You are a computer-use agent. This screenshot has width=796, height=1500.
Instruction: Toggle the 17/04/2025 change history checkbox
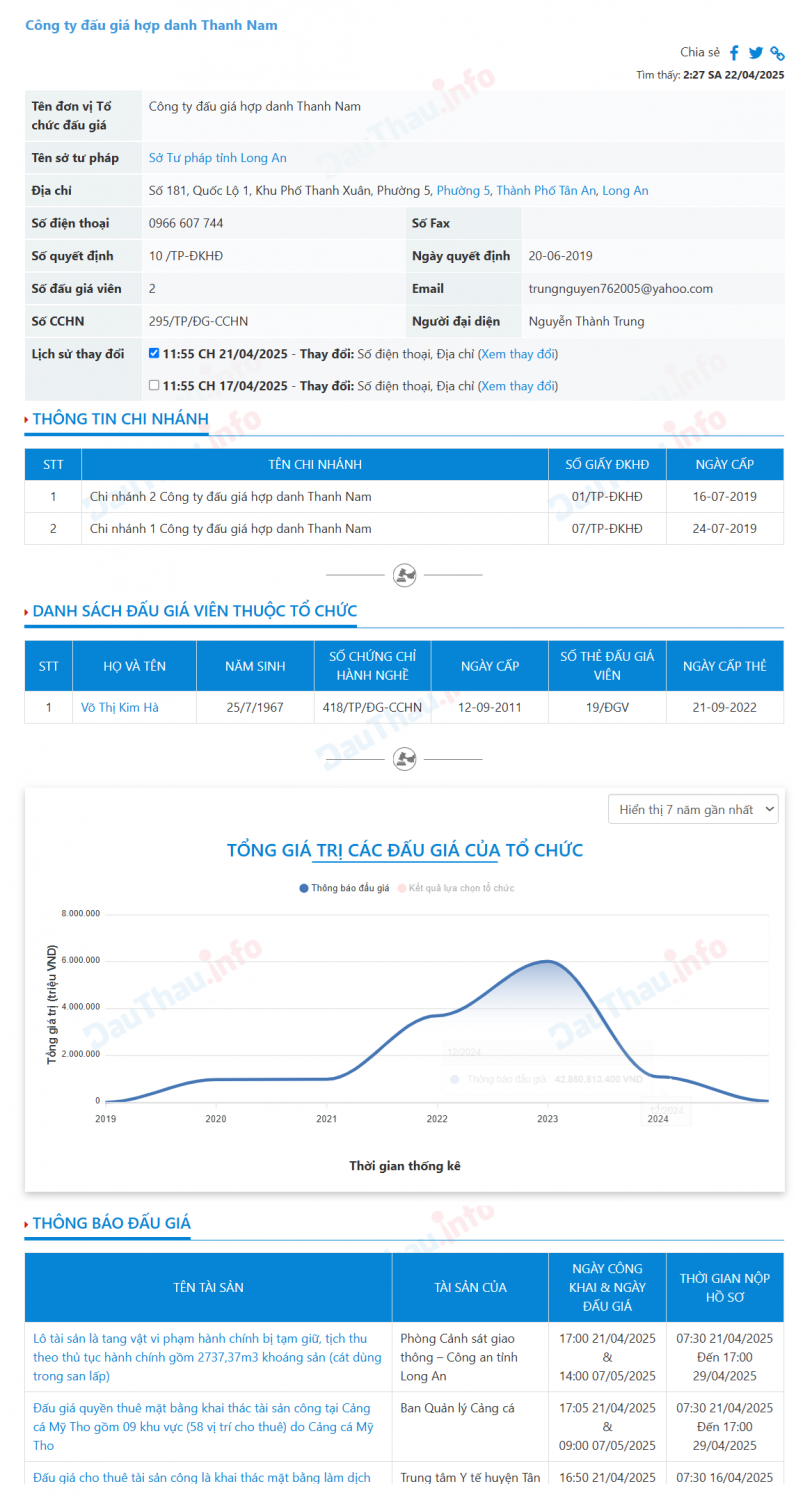[153, 385]
